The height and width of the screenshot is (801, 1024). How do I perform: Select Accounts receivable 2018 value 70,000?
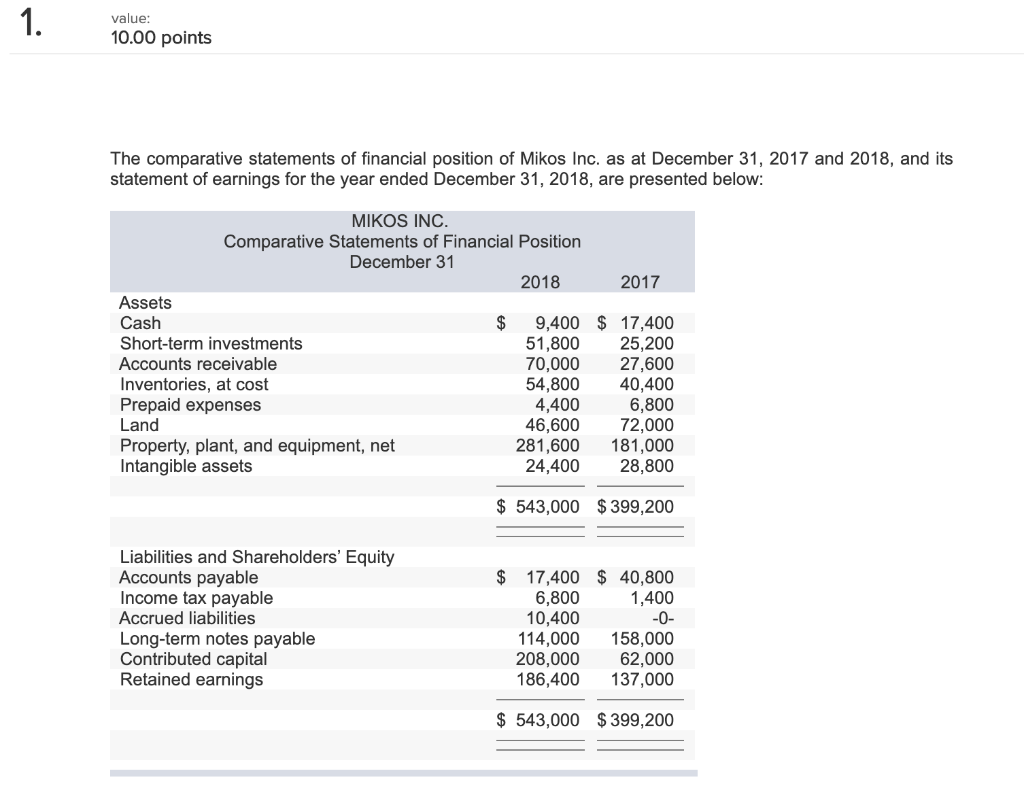552,364
